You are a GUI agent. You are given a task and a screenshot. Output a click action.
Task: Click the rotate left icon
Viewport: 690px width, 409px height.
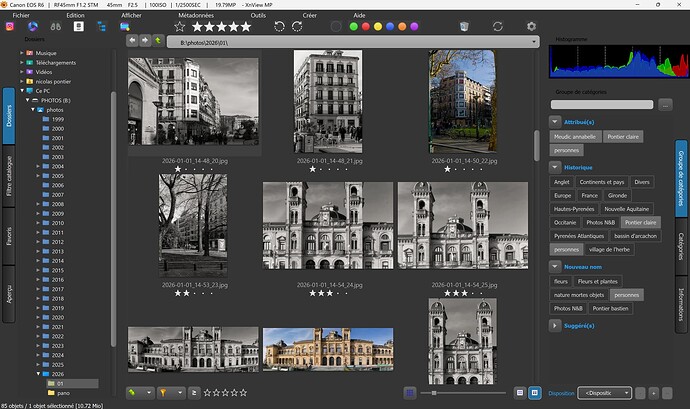[279, 26]
